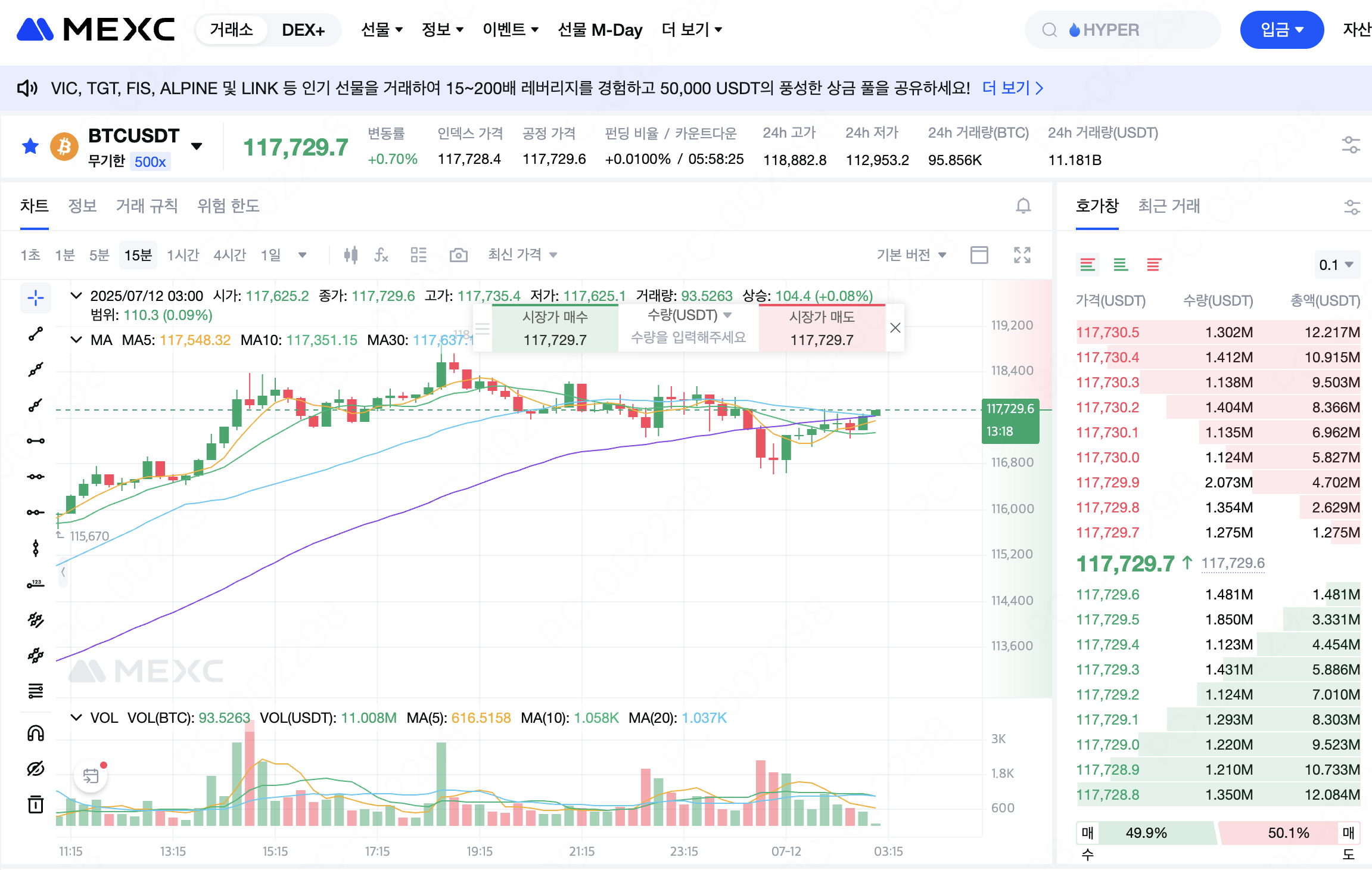Show bids-only order book view

(x=1121, y=265)
